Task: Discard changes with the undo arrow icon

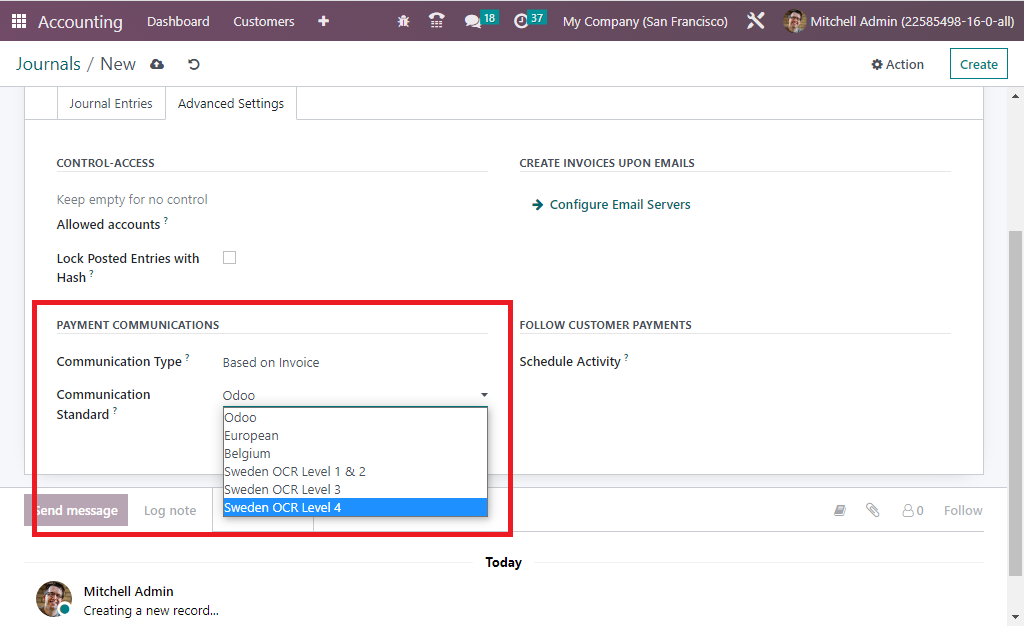Action: [x=193, y=64]
